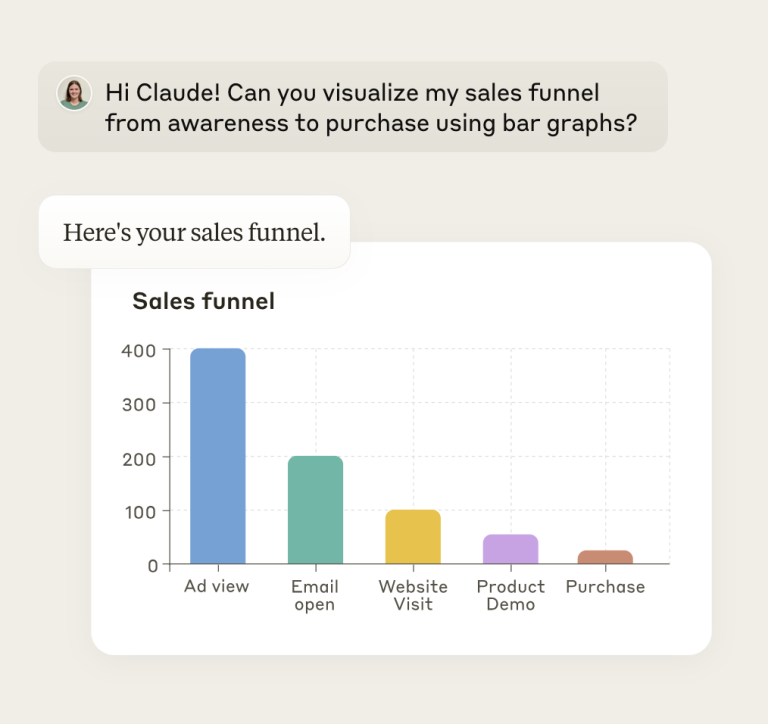Click the user avatar photo
The height and width of the screenshot is (724, 768).
[74, 93]
